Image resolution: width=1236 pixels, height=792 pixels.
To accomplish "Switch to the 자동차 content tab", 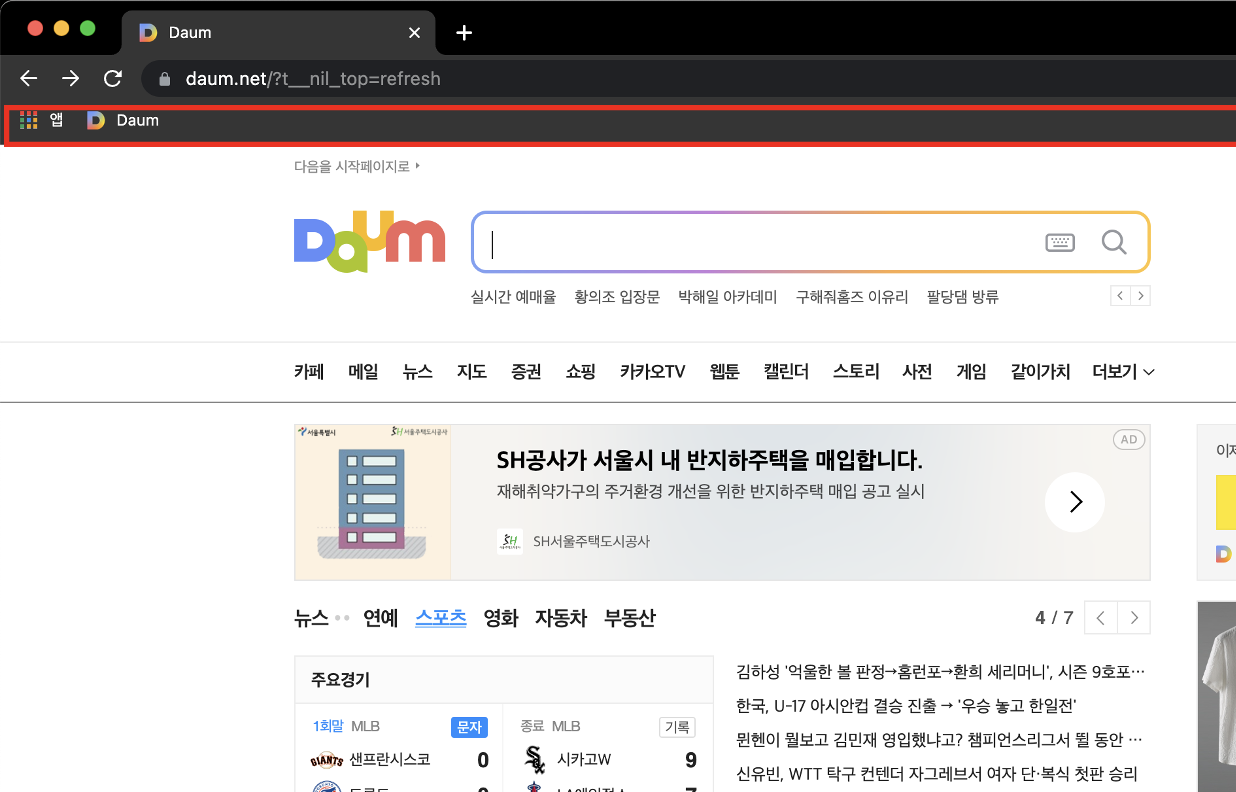I will 561,618.
